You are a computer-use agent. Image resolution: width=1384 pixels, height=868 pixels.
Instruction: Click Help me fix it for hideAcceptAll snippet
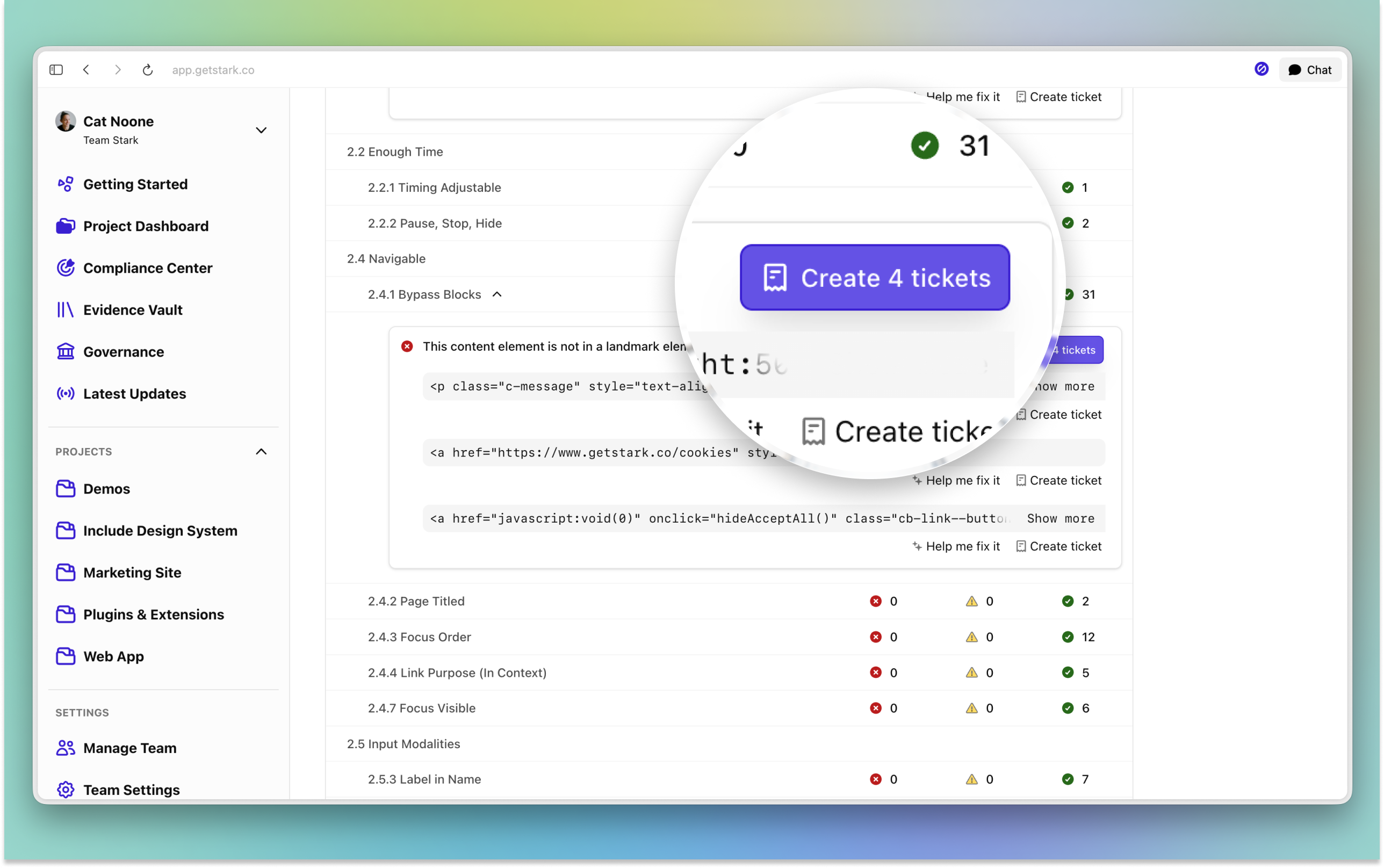coord(956,546)
